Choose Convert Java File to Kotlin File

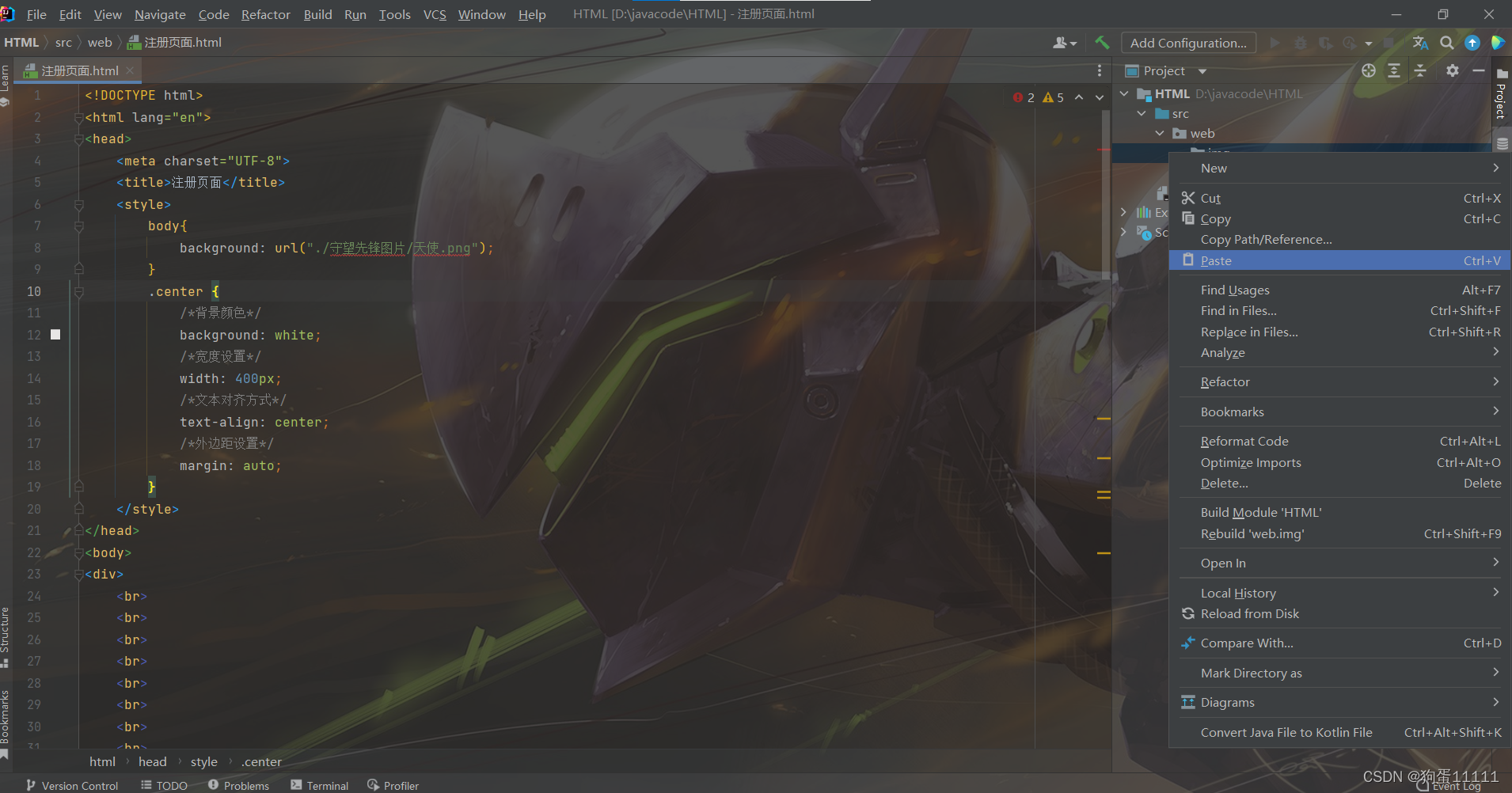[x=1339, y=732]
